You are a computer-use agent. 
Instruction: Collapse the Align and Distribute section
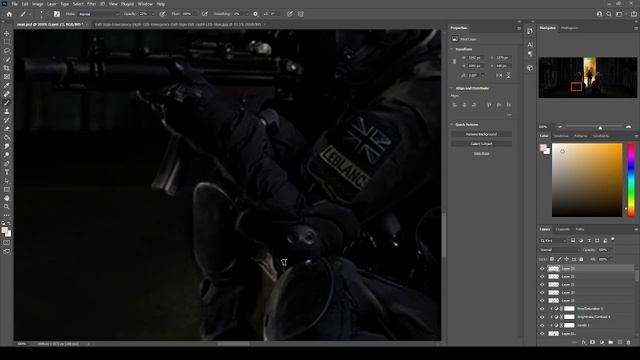[452, 88]
